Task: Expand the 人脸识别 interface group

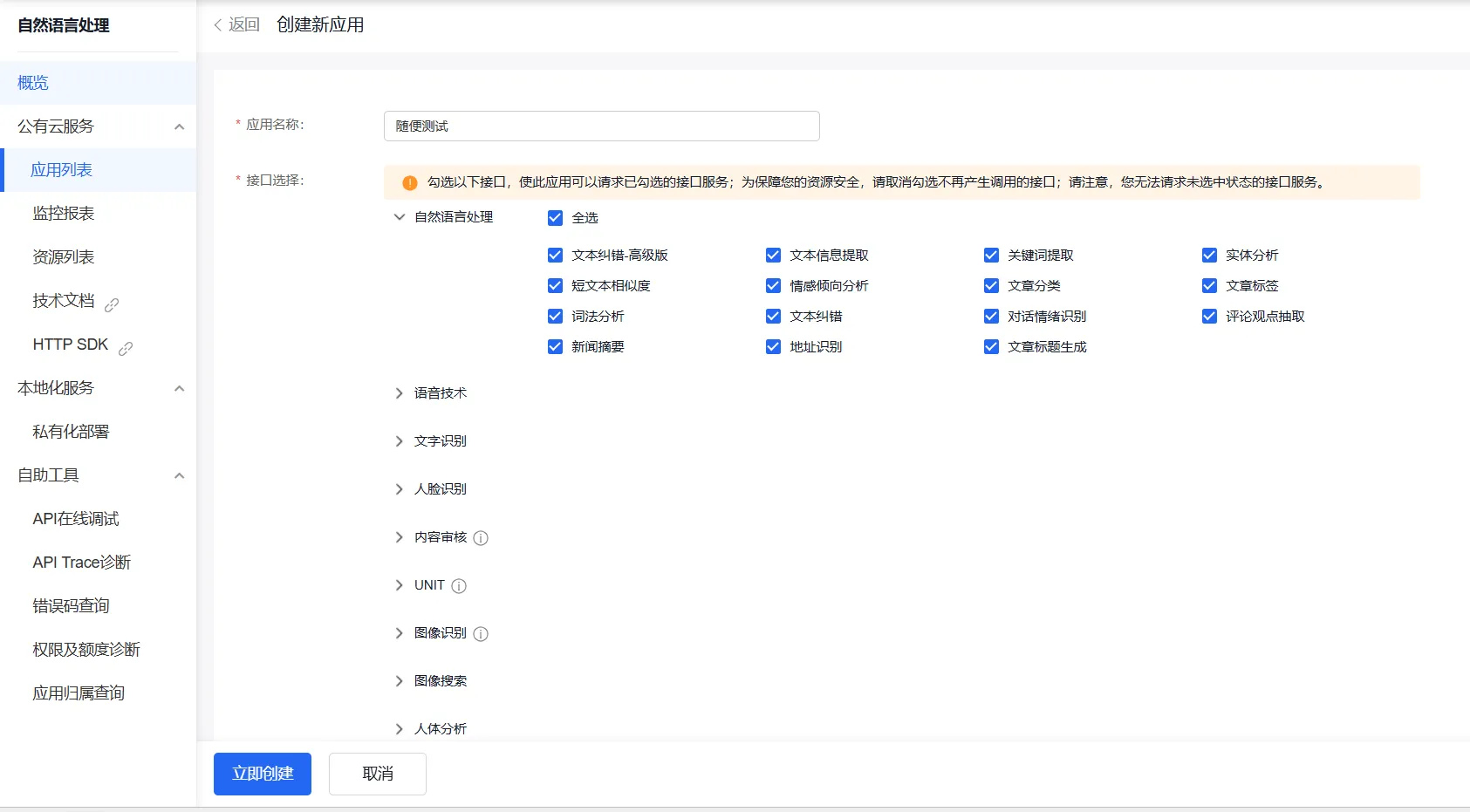Action: pos(400,489)
